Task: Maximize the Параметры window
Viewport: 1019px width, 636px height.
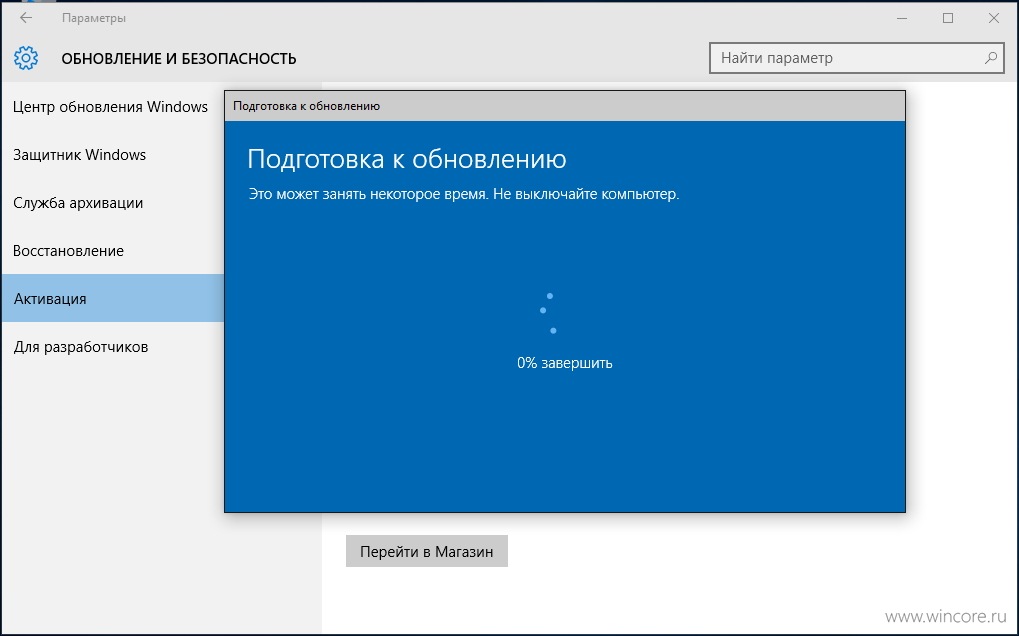Action: [948, 18]
